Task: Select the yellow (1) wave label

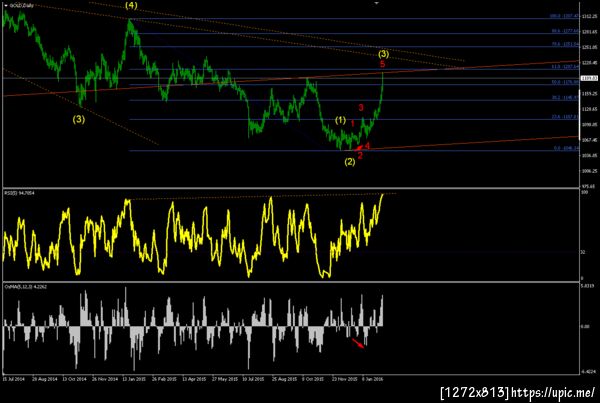Action: 341,121
